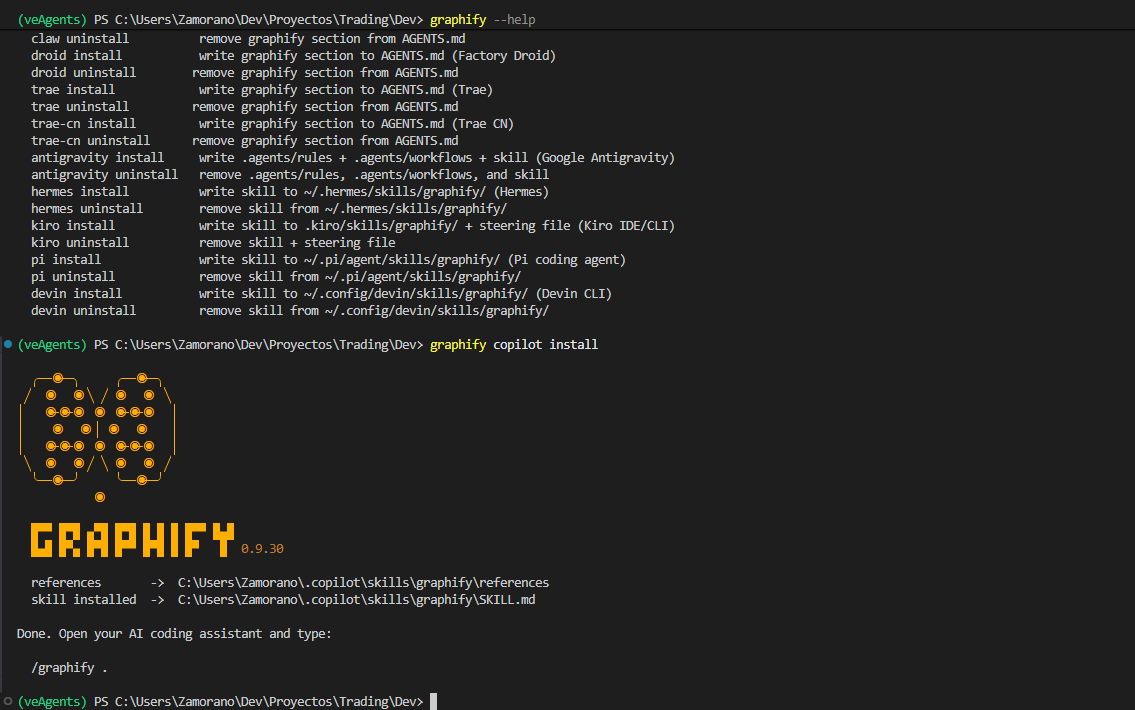The height and width of the screenshot is (710, 1135).
Task: Click the 'antigravity install' command entry
Action: pyautogui.click(x=98, y=158)
